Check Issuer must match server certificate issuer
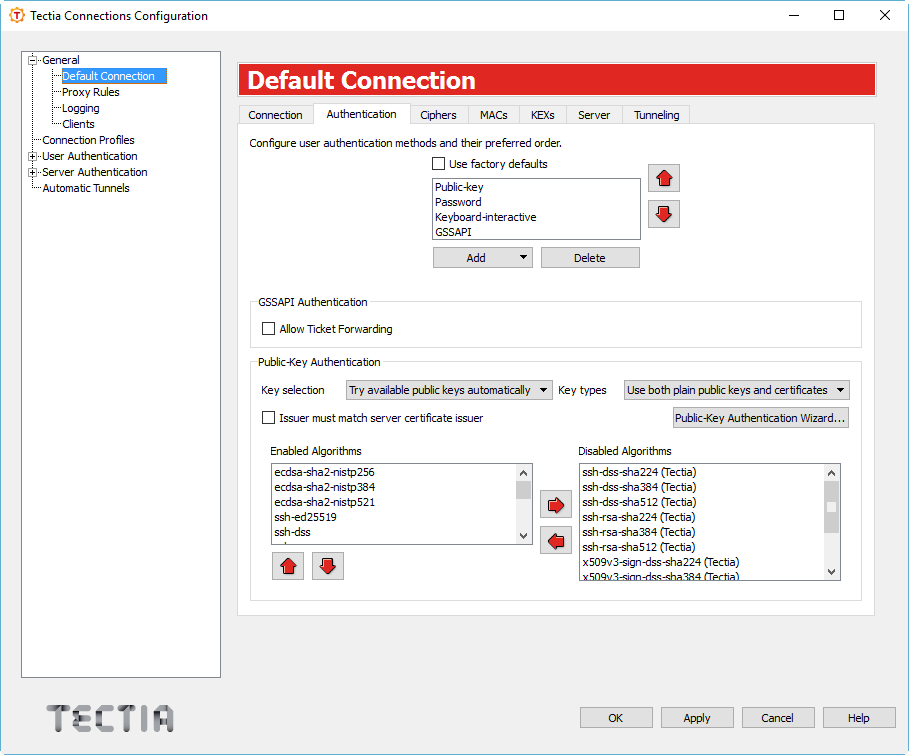The height and width of the screenshot is (755, 909). tap(268, 417)
